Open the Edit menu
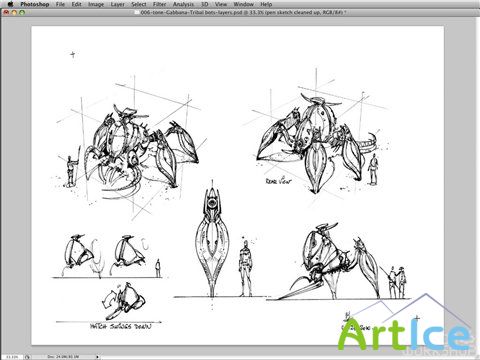Image resolution: width=480 pixels, height=360 pixels. click(x=76, y=4)
